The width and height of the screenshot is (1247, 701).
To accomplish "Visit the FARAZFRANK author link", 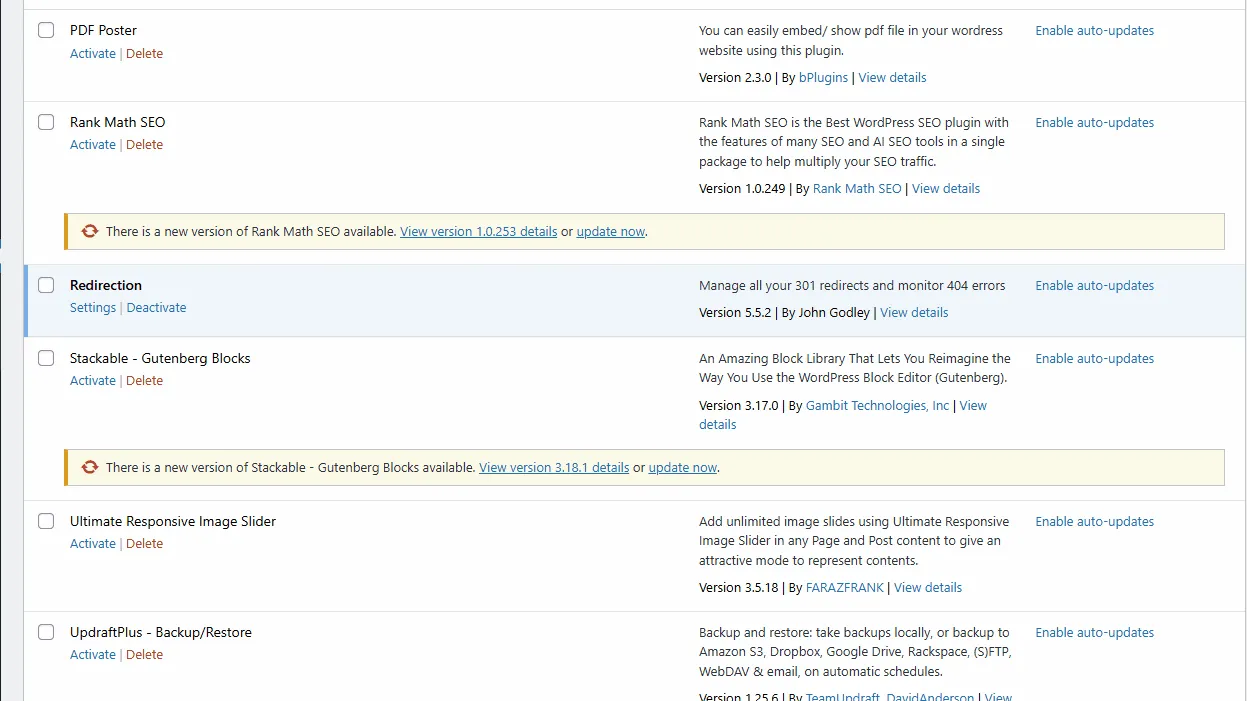I will 844,587.
